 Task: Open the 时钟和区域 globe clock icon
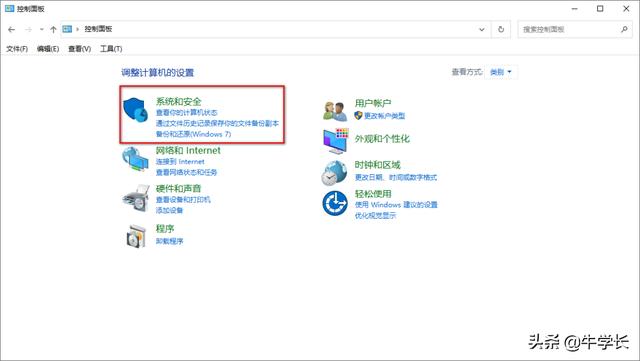tap(334, 173)
